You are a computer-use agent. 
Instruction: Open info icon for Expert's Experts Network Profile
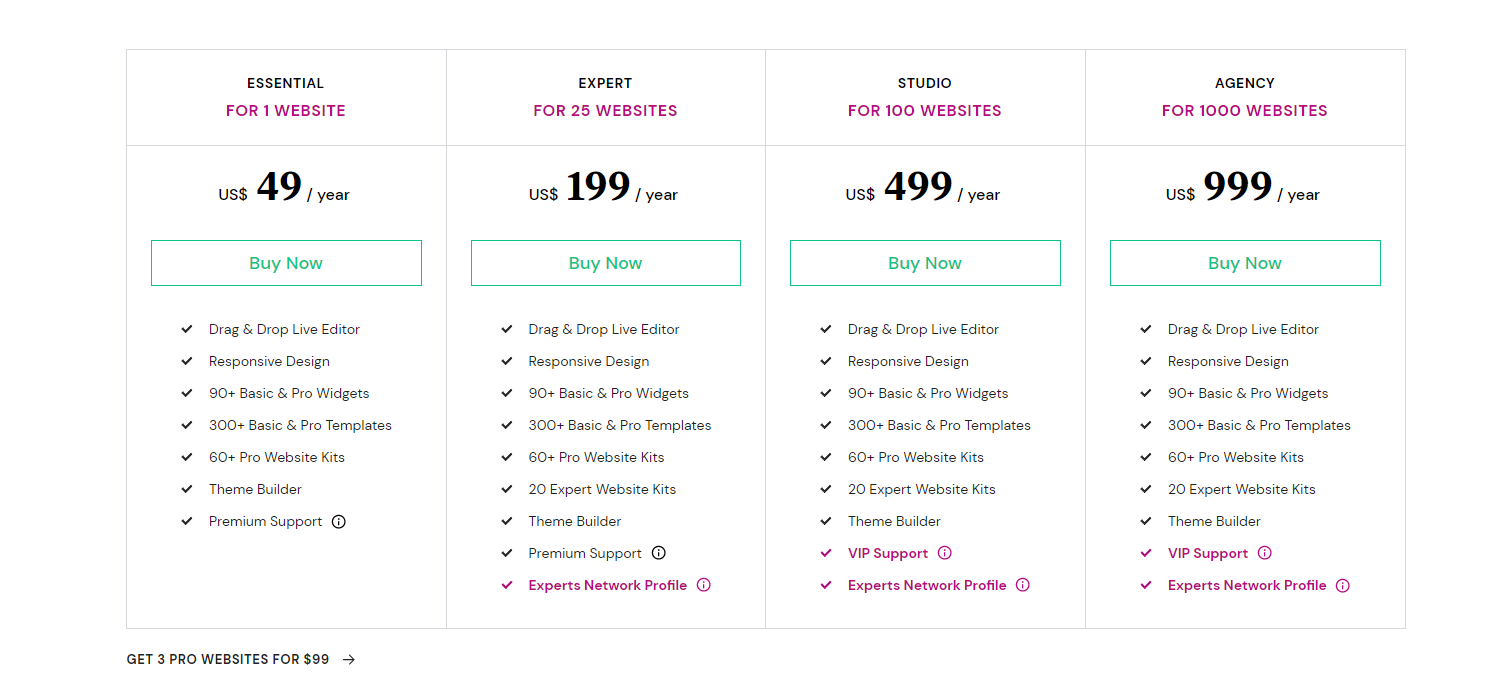[x=703, y=585]
